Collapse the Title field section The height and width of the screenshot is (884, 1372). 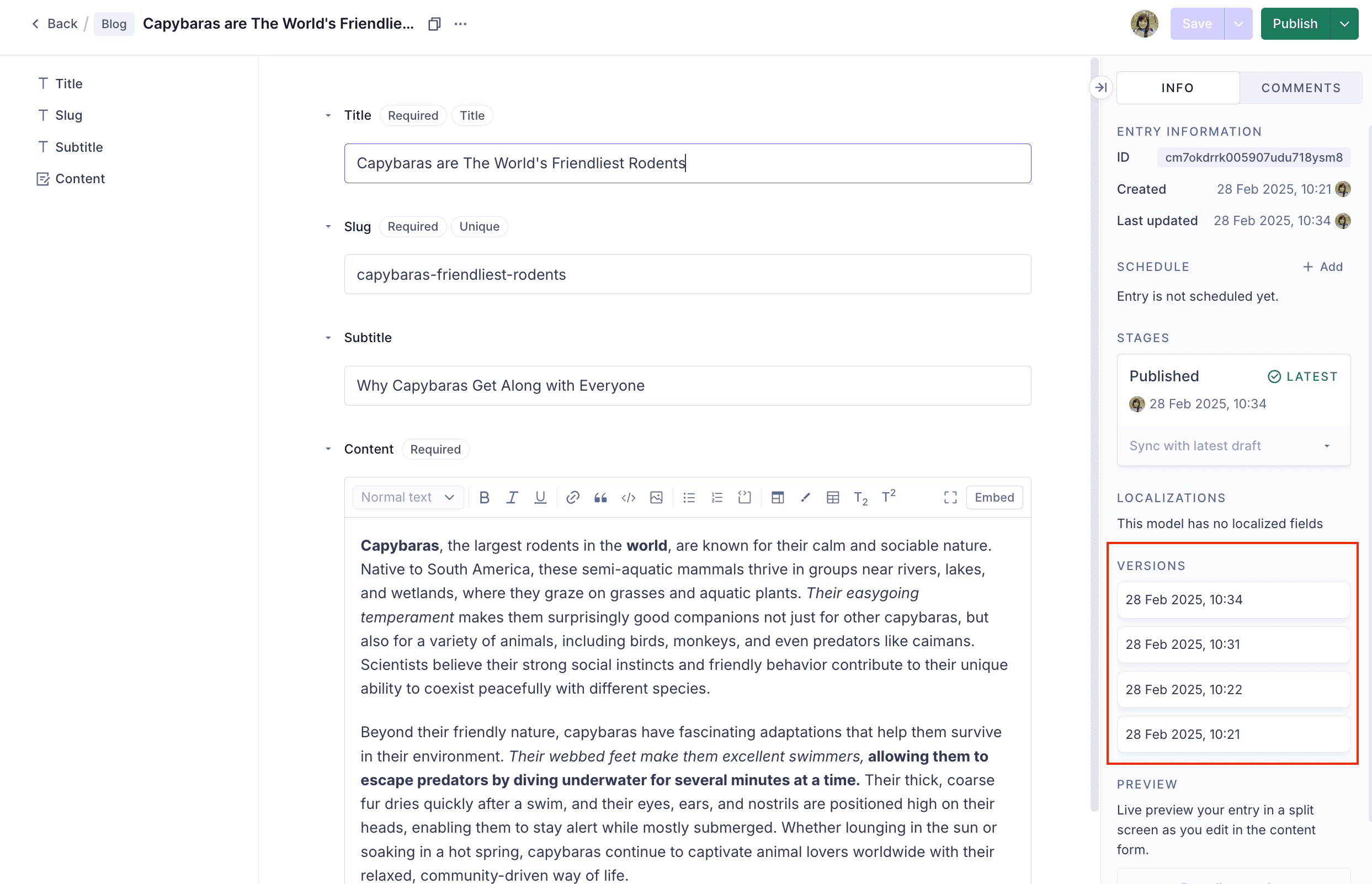tap(328, 115)
